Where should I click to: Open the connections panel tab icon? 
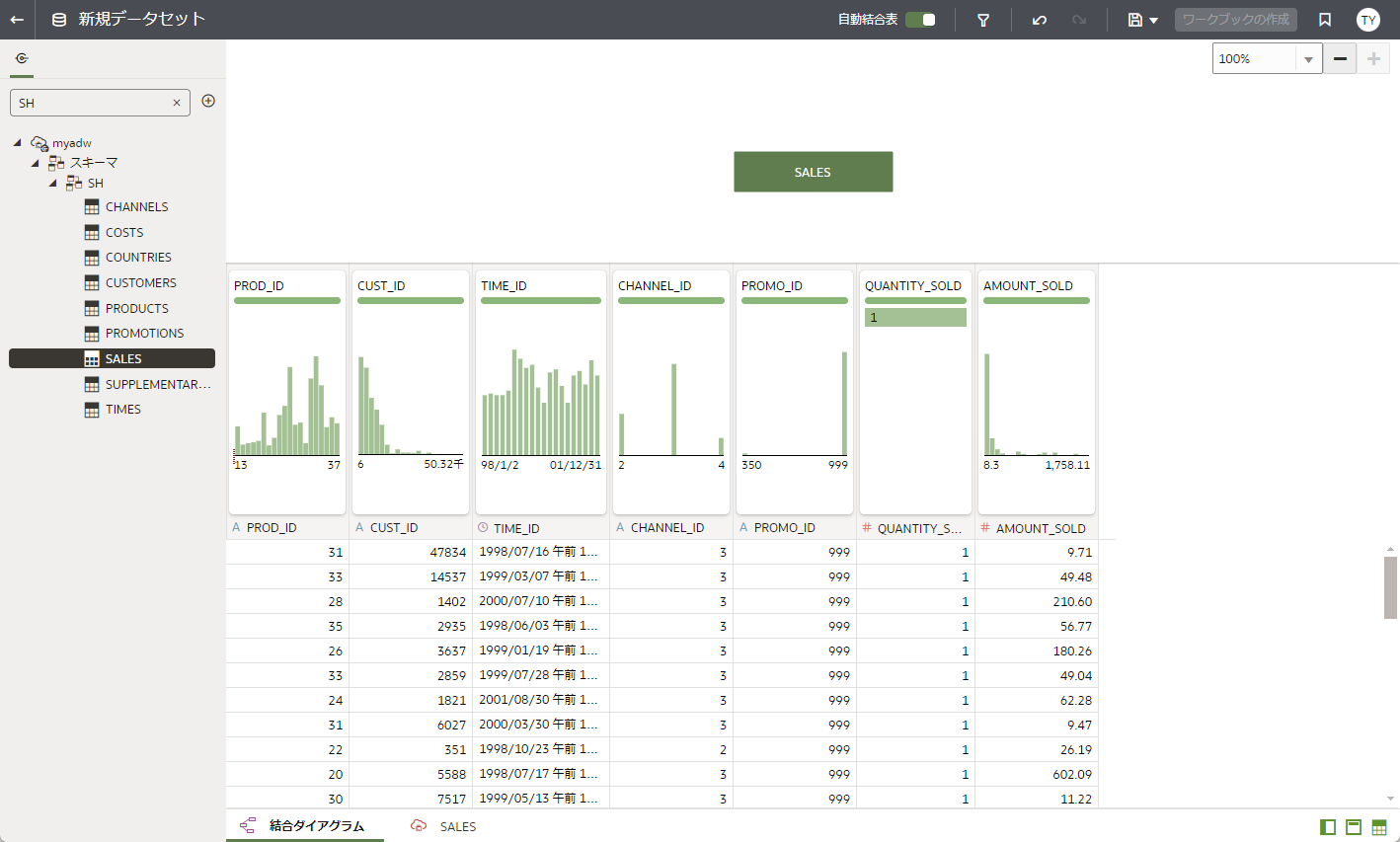(x=22, y=58)
